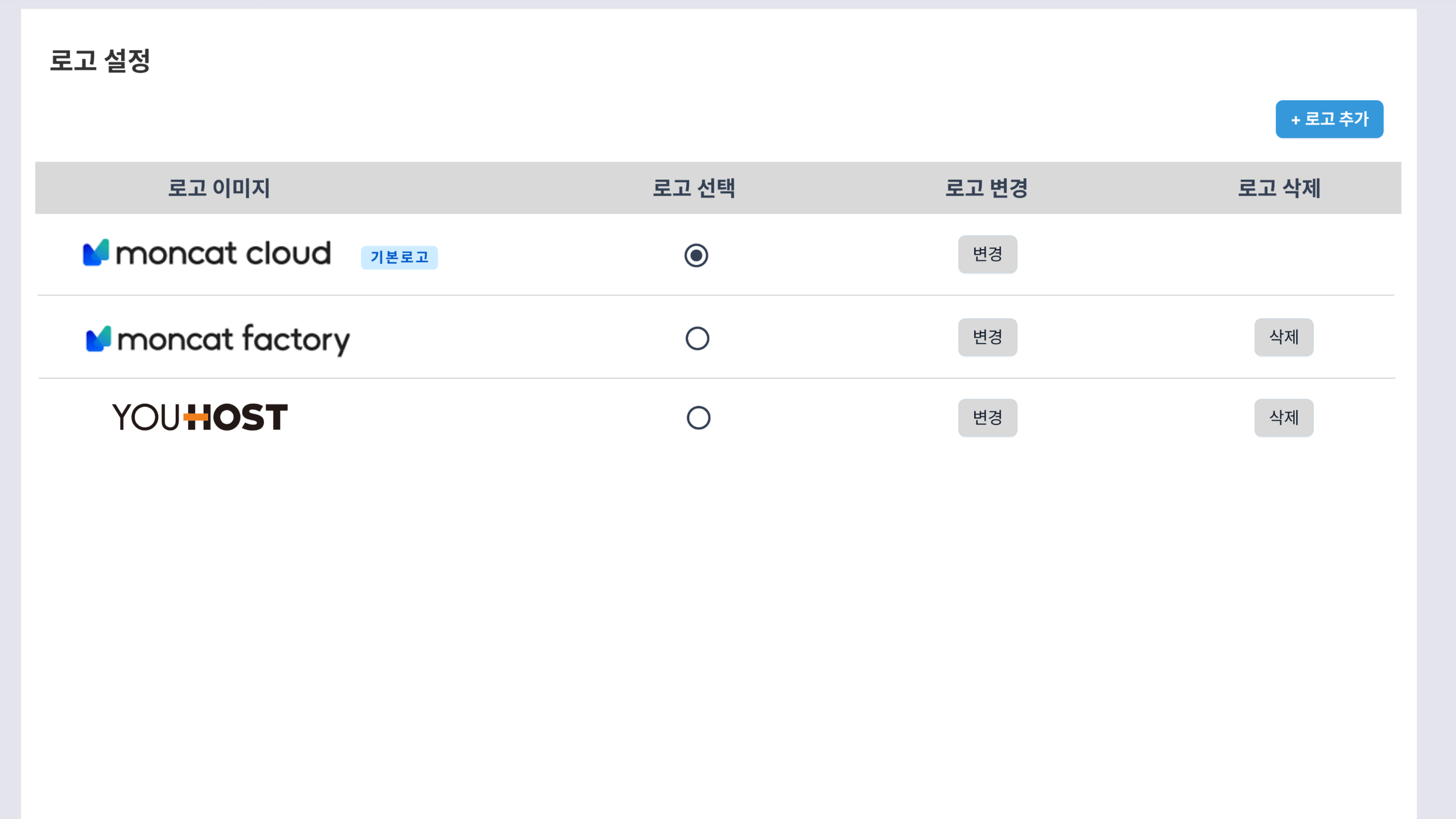
Task: Choose the YOUHOST logo radio button
Action: point(698,418)
